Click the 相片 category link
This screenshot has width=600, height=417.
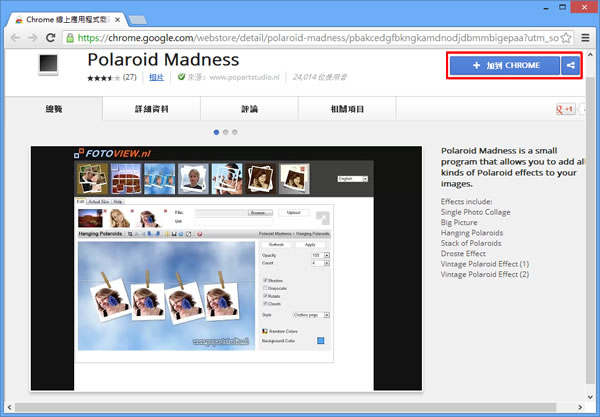(x=157, y=77)
